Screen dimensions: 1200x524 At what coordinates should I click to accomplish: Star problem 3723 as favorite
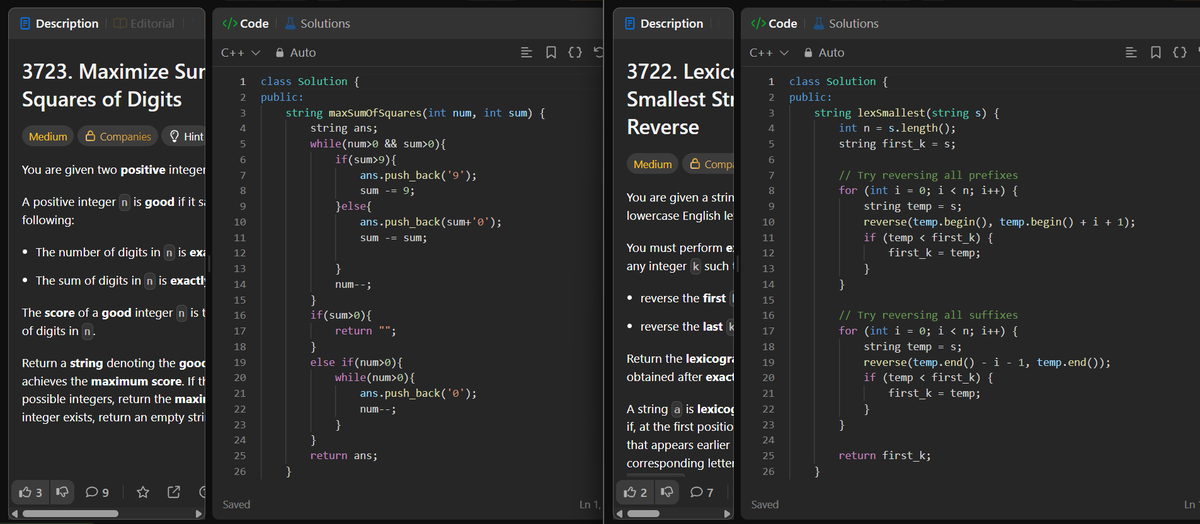point(144,492)
